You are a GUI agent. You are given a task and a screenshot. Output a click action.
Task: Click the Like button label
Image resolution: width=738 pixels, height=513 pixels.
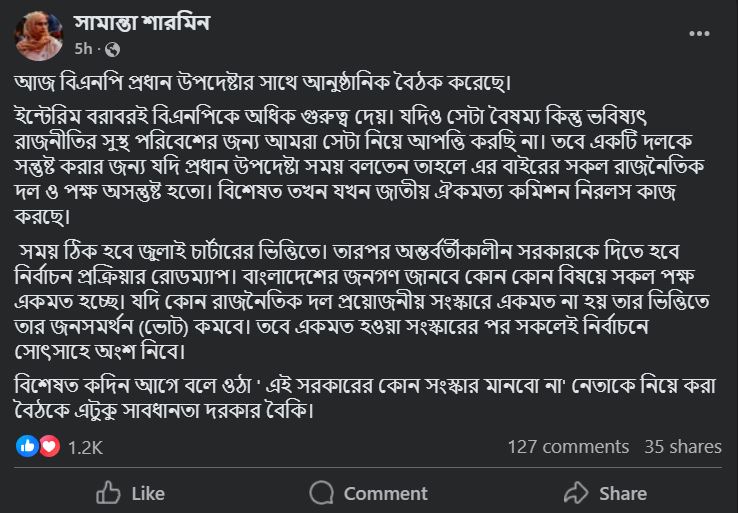coord(148,494)
